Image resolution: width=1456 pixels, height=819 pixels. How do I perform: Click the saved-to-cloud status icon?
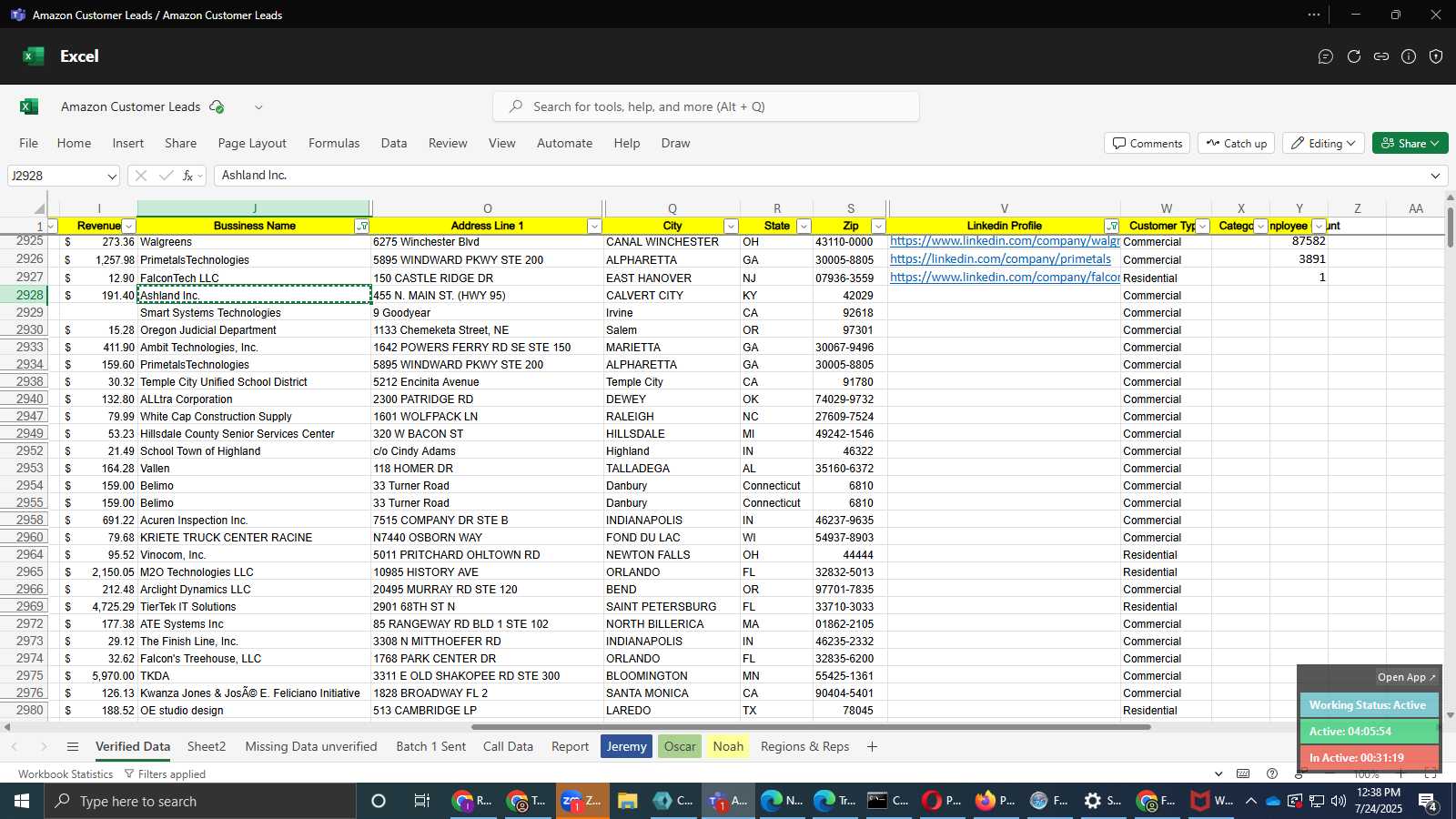217,106
